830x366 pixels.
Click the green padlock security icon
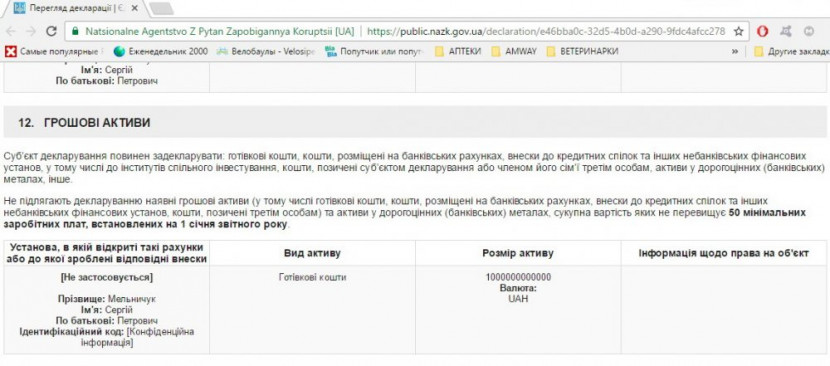tap(75, 31)
